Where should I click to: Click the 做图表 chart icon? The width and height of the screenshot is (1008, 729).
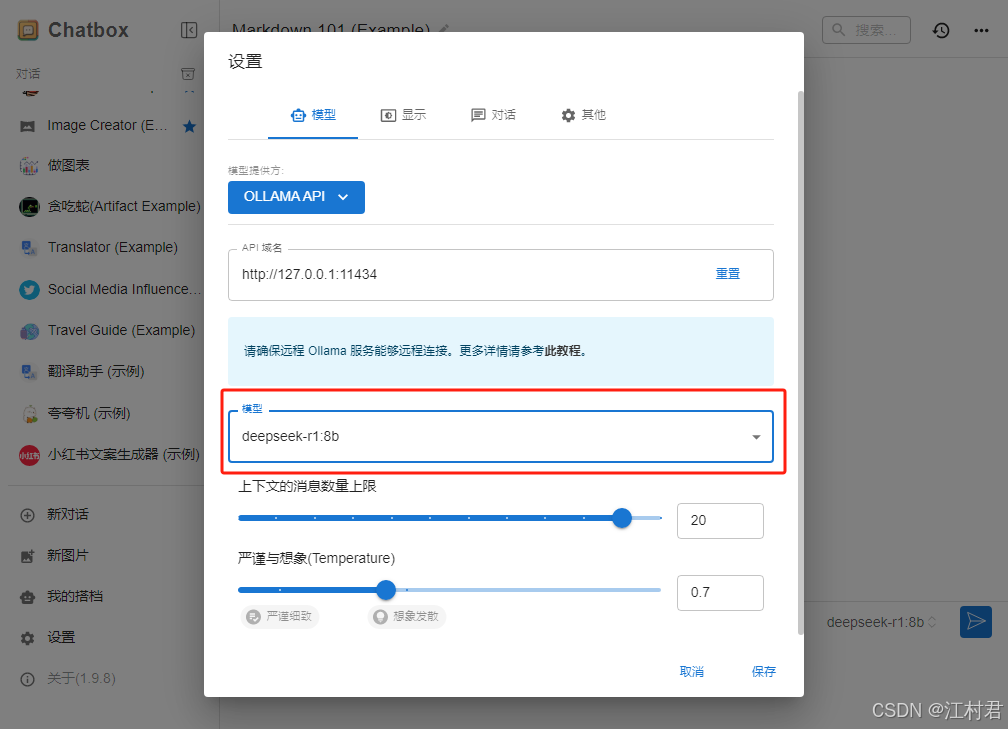(x=29, y=166)
